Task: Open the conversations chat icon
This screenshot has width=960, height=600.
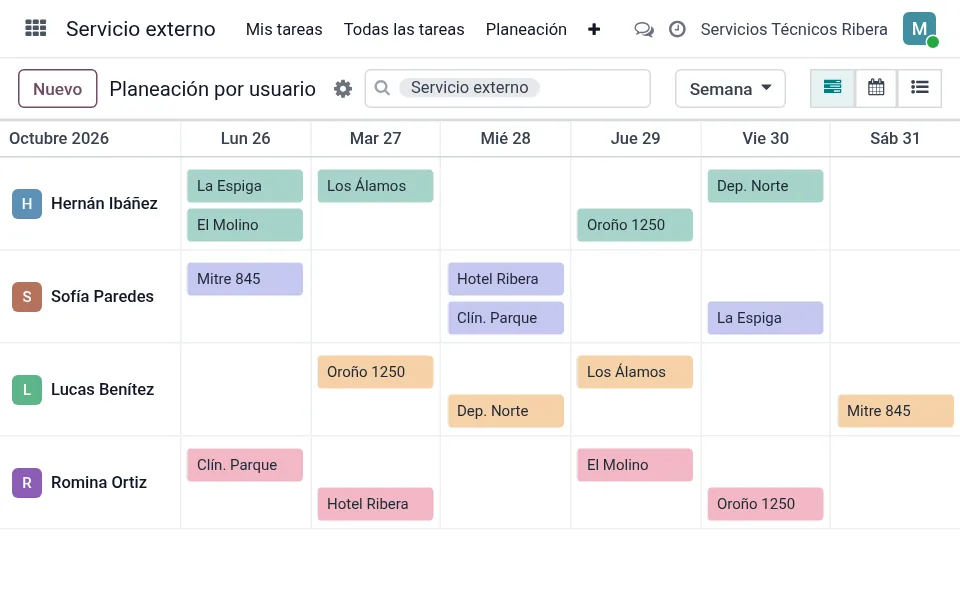Action: [643, 29]
